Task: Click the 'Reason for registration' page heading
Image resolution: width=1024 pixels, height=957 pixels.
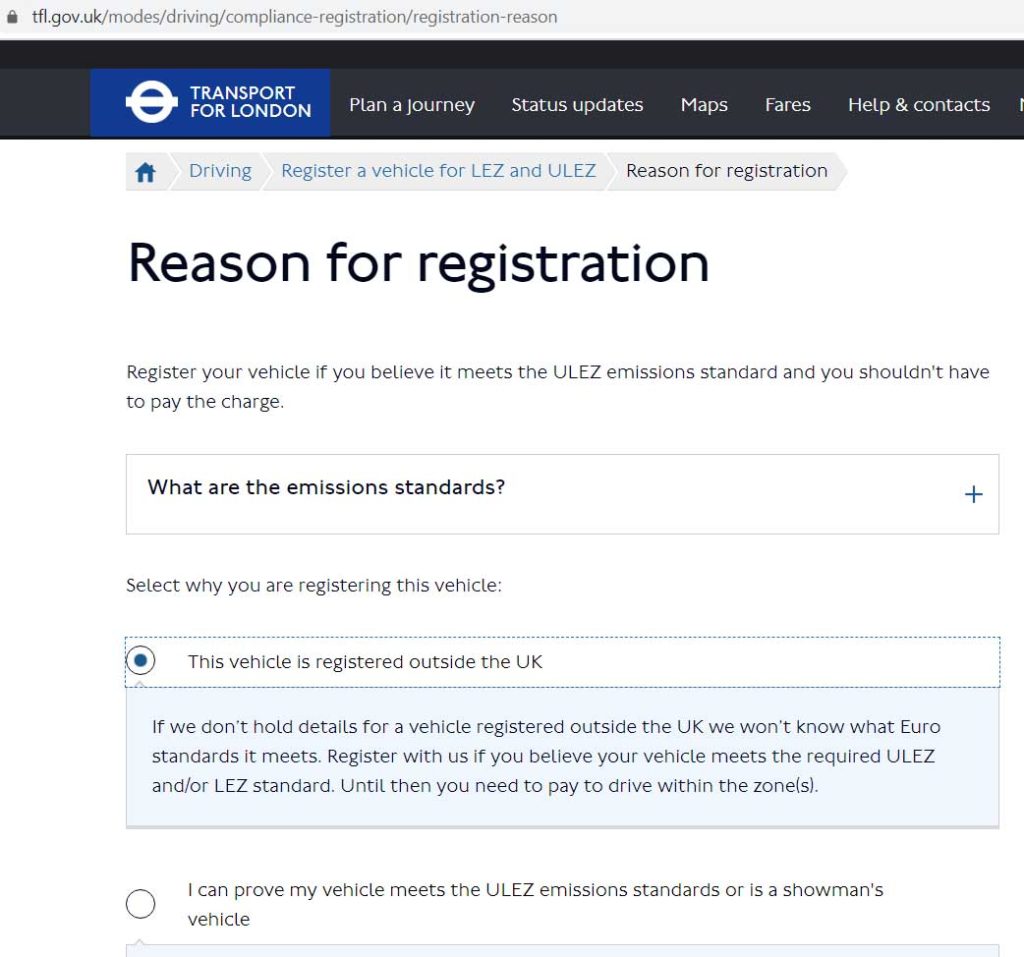Action: coord(419,264)
